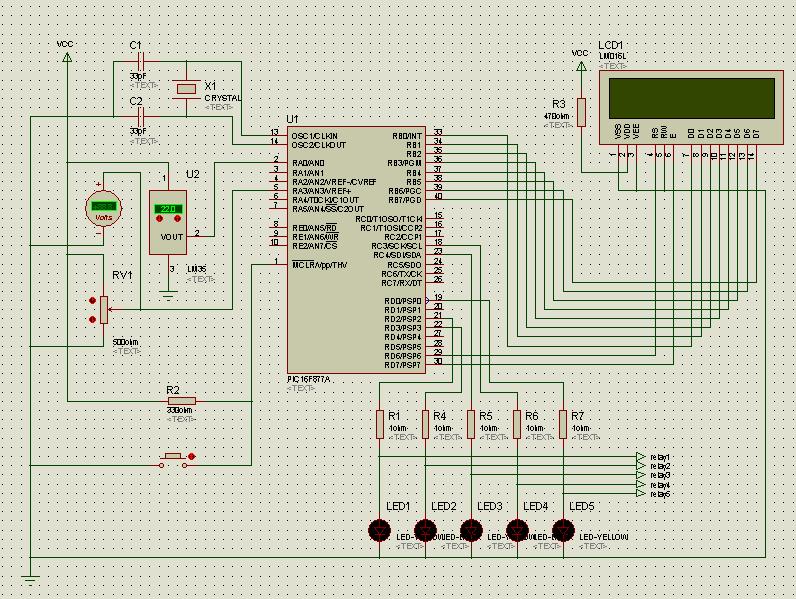796x599 pixels.
Task: Select the VCC power terminal above the LM35 circuit
Action: tap(67, 57)
